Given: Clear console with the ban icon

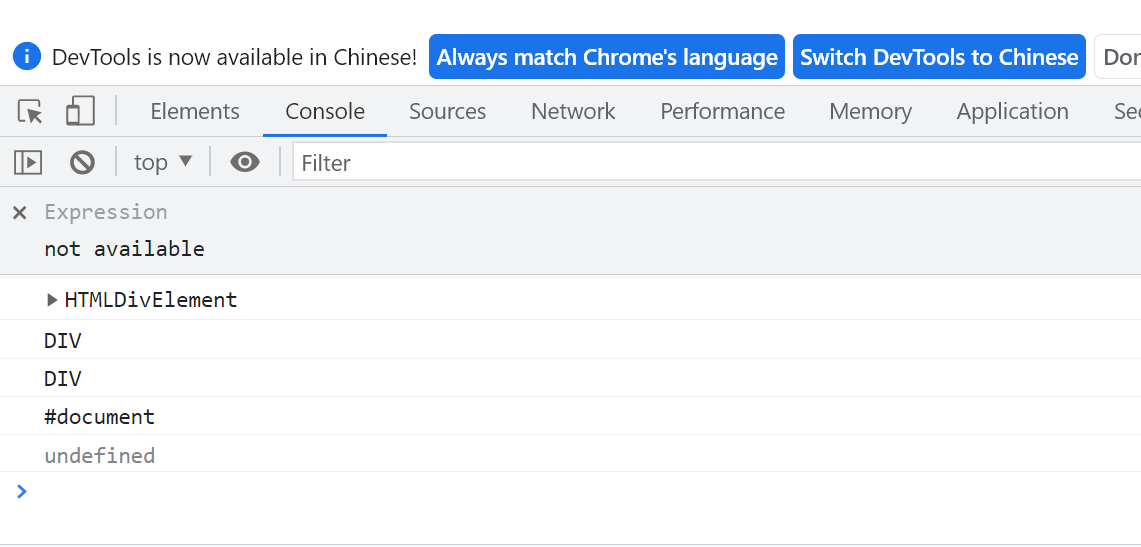Looking at the screenshot, I should (82, 162).
